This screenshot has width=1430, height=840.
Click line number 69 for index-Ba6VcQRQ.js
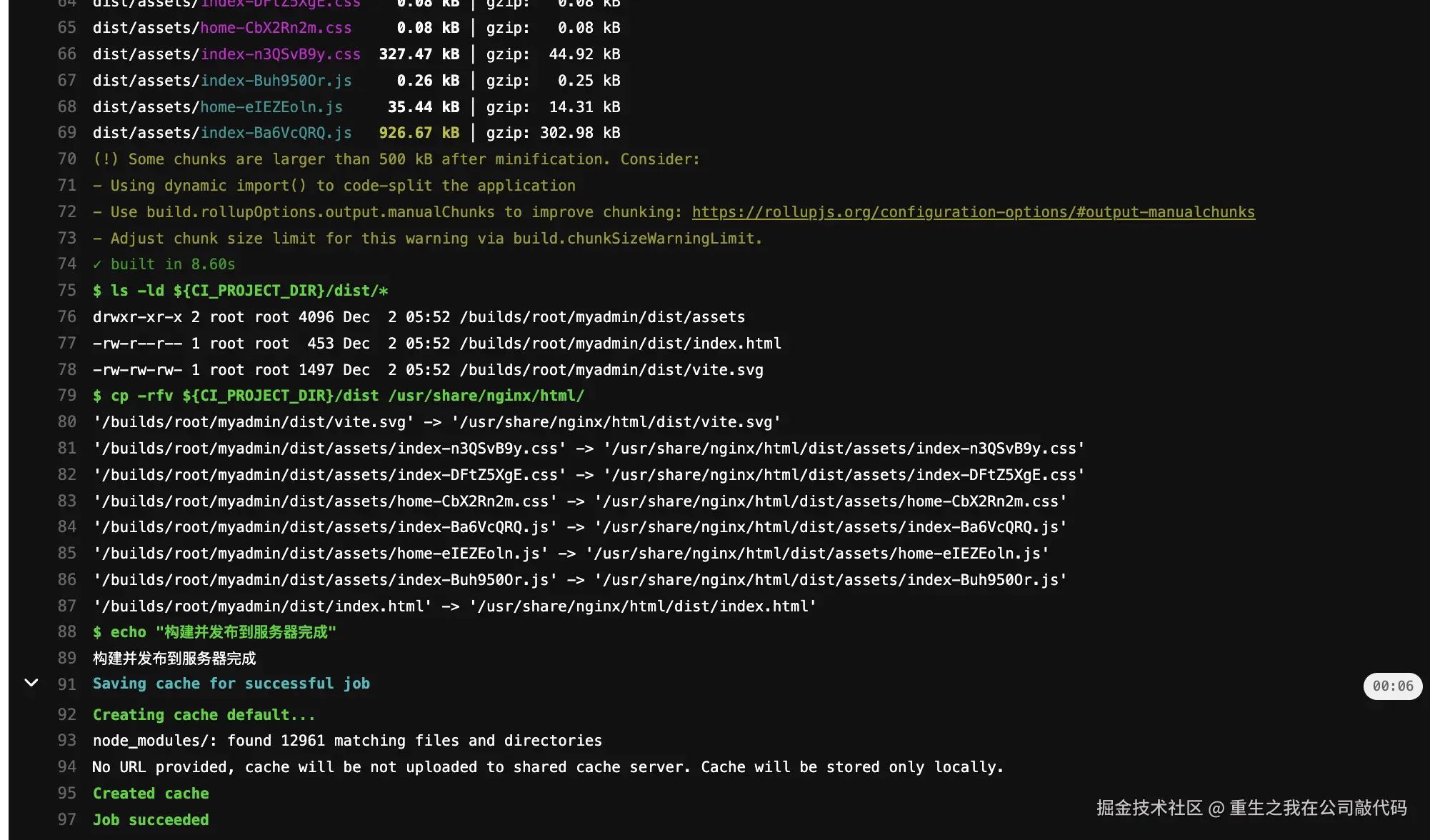(x=66, y=133)
